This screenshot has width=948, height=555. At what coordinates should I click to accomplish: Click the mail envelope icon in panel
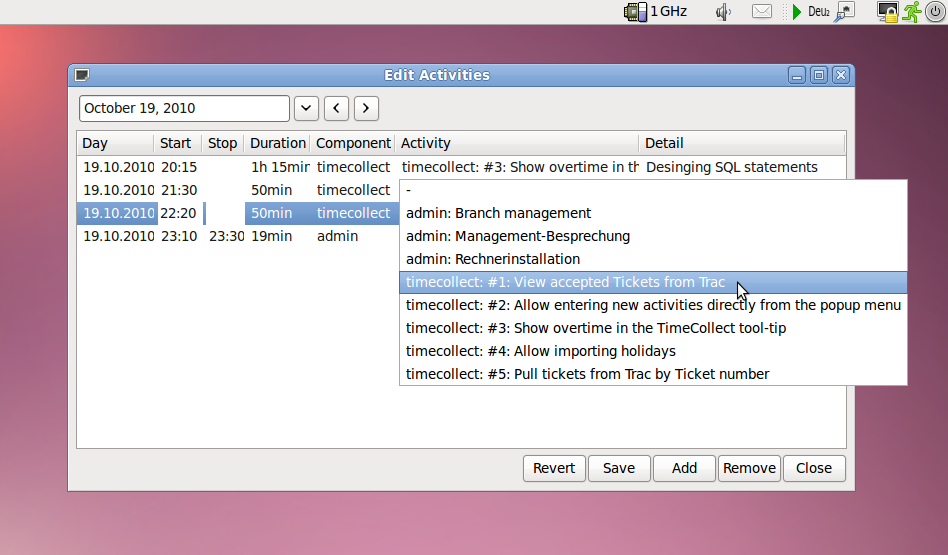point(762,12)
